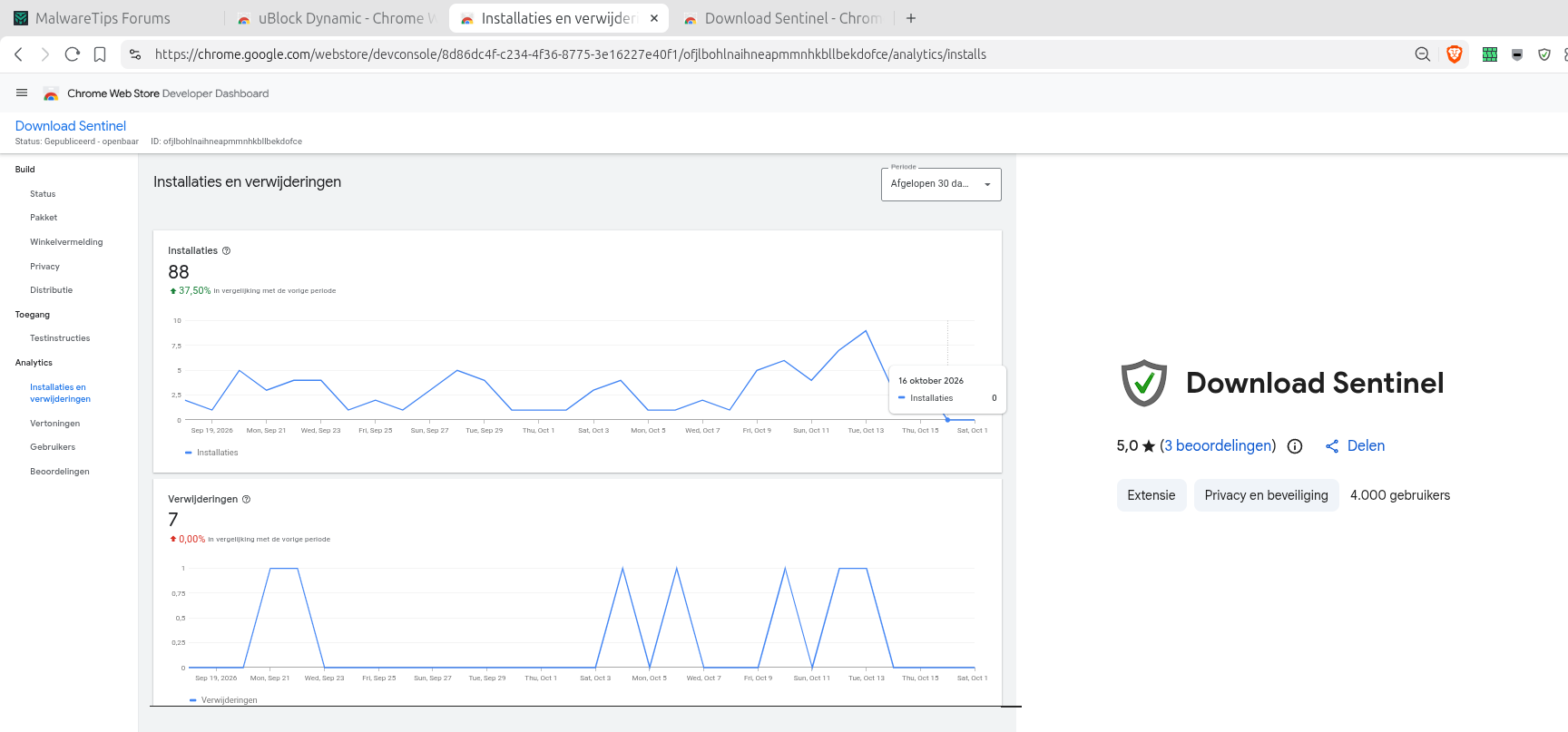Go forward in browser history
Image resolution: width=1568 pixels, height=732 pixels.
tap(45, 54)
